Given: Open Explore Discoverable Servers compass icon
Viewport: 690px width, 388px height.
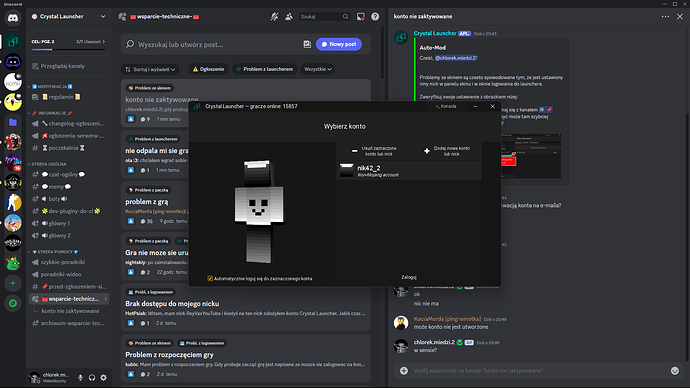Looking at the screenshot, I should click(13, 303).
